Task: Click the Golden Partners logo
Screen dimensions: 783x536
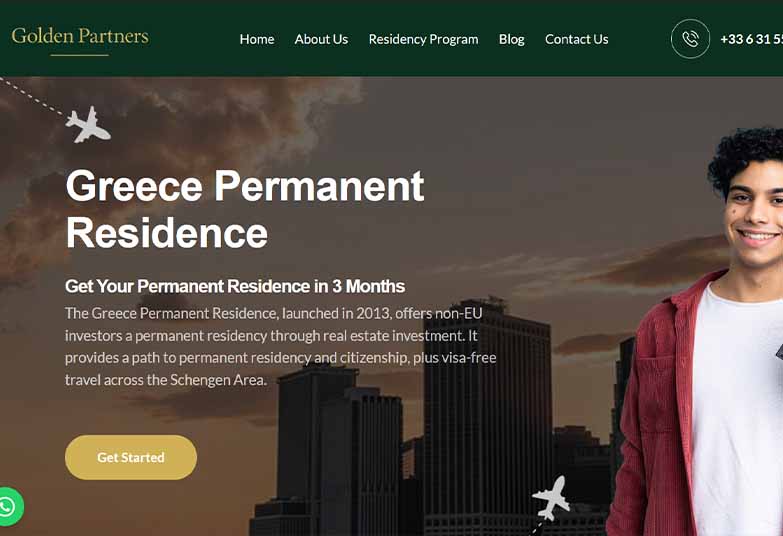Action: tap(80, 36)
